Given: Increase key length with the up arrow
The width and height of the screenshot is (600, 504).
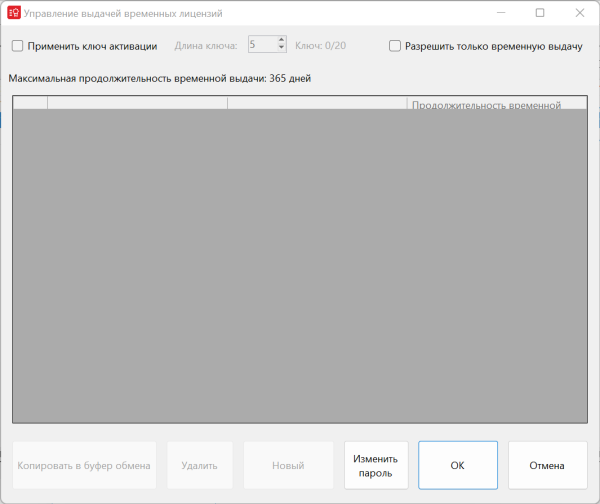Looking at the screenshot, I should pos(281,41).
